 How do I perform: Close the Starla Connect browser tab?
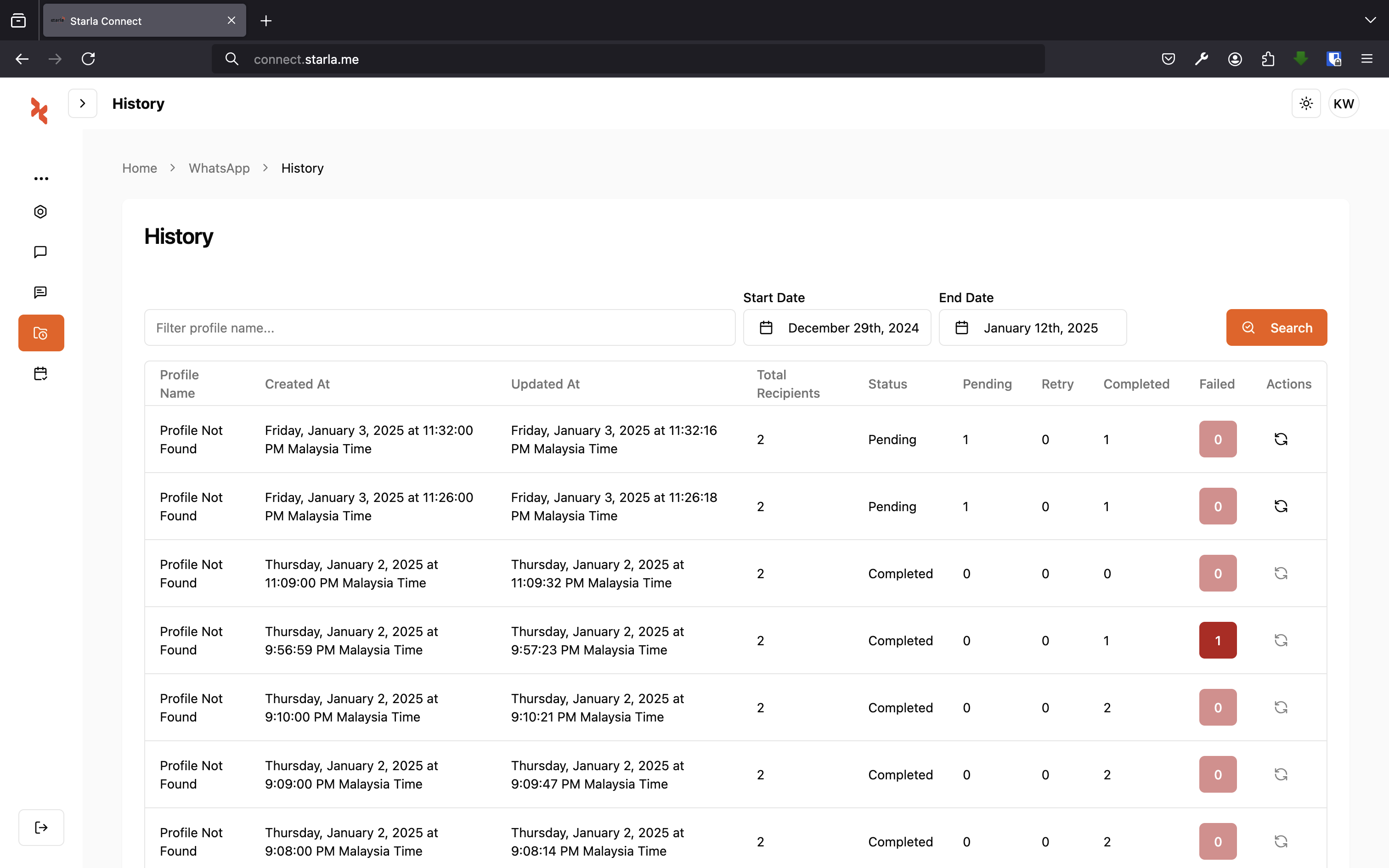point(231,21)
